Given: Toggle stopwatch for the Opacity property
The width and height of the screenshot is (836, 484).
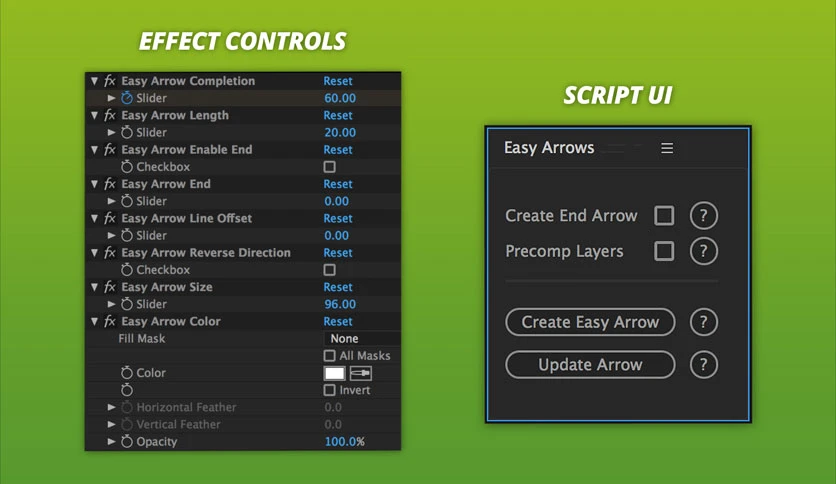Looking at the screenshot, I should coord(127,441).
